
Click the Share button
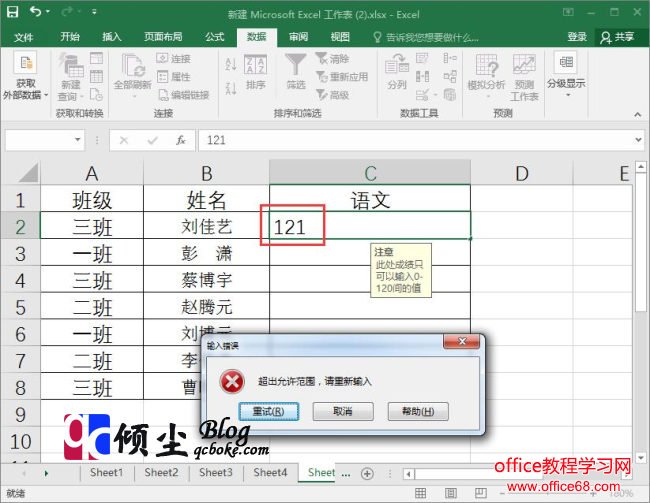(x=617, y=37)
